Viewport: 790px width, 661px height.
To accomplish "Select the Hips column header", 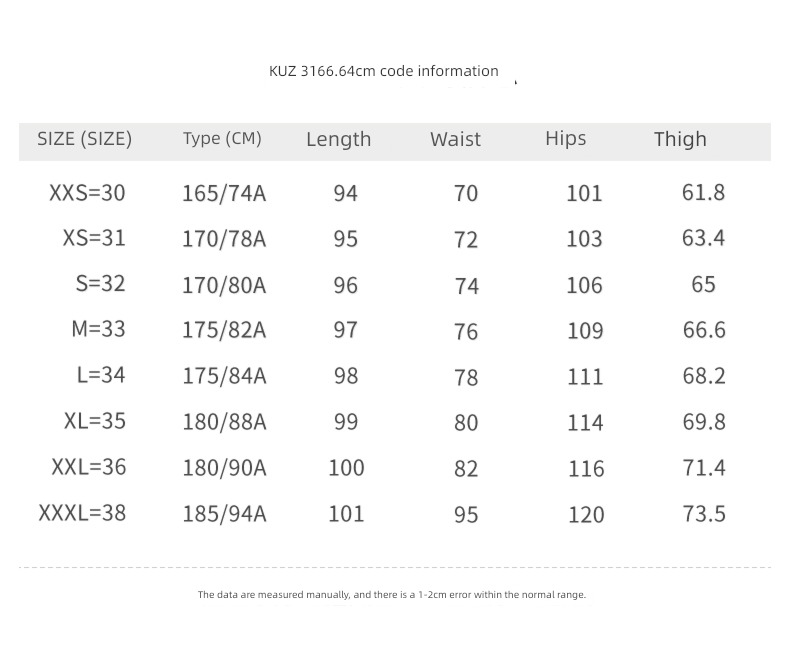I will [x=565, y=138].
